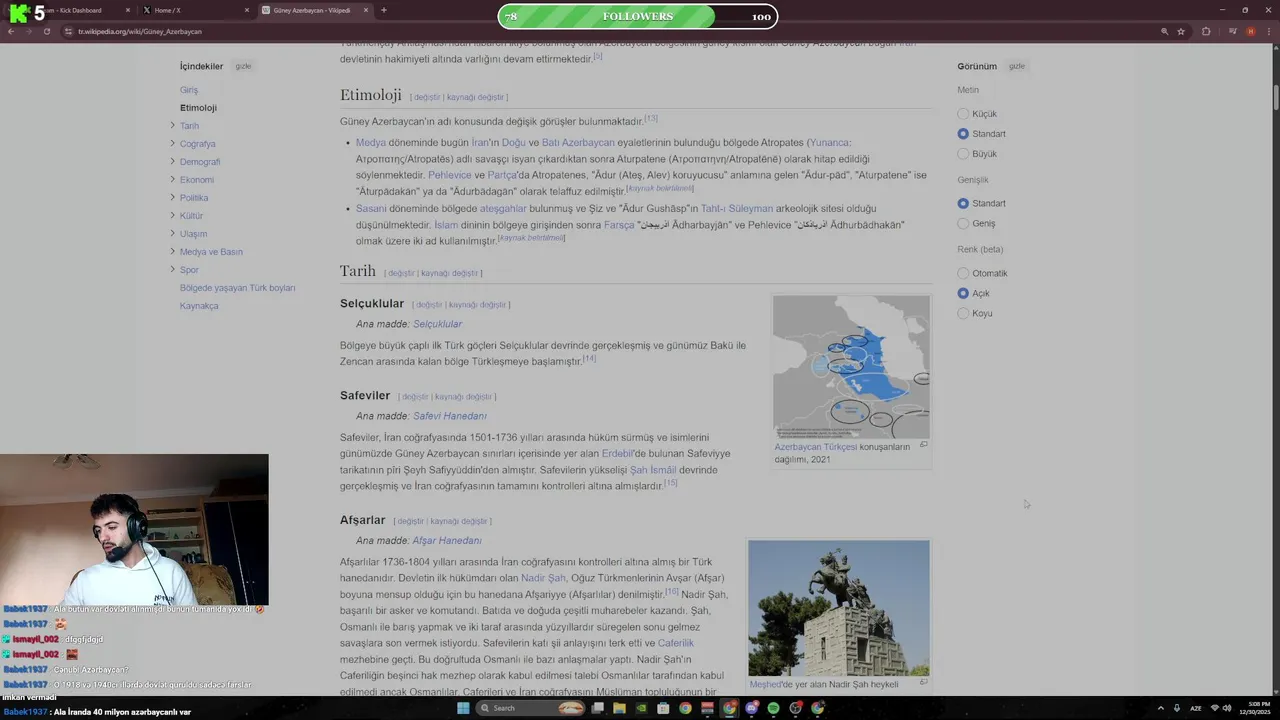Screen dimensions: 1280x720
Task: Hide the İçindekiler sidebar with gizle
Action: [x=243, y=66]
